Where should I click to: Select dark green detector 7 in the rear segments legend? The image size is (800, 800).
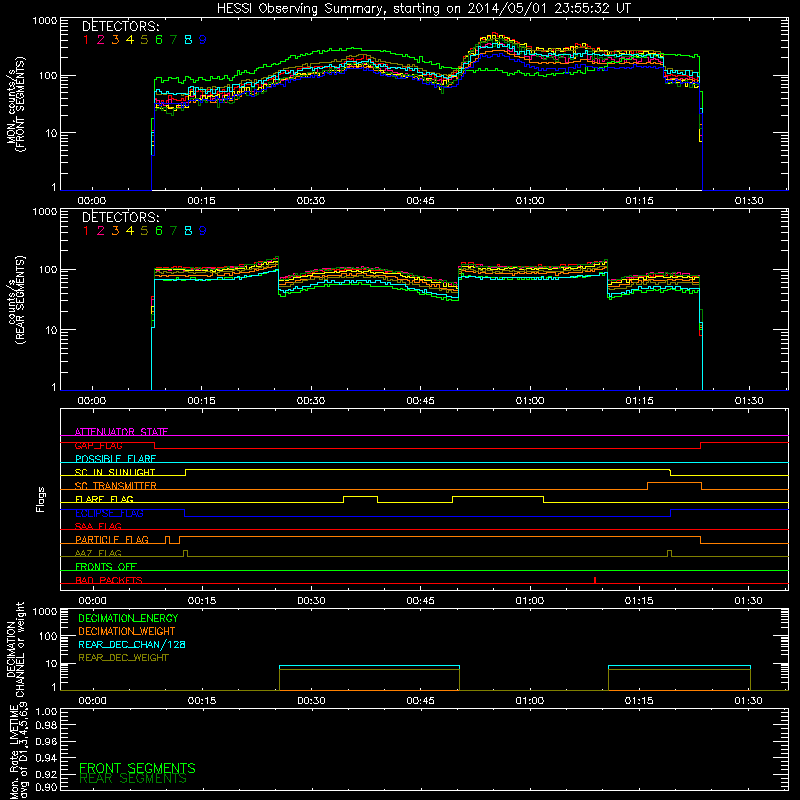coord(173,231)
